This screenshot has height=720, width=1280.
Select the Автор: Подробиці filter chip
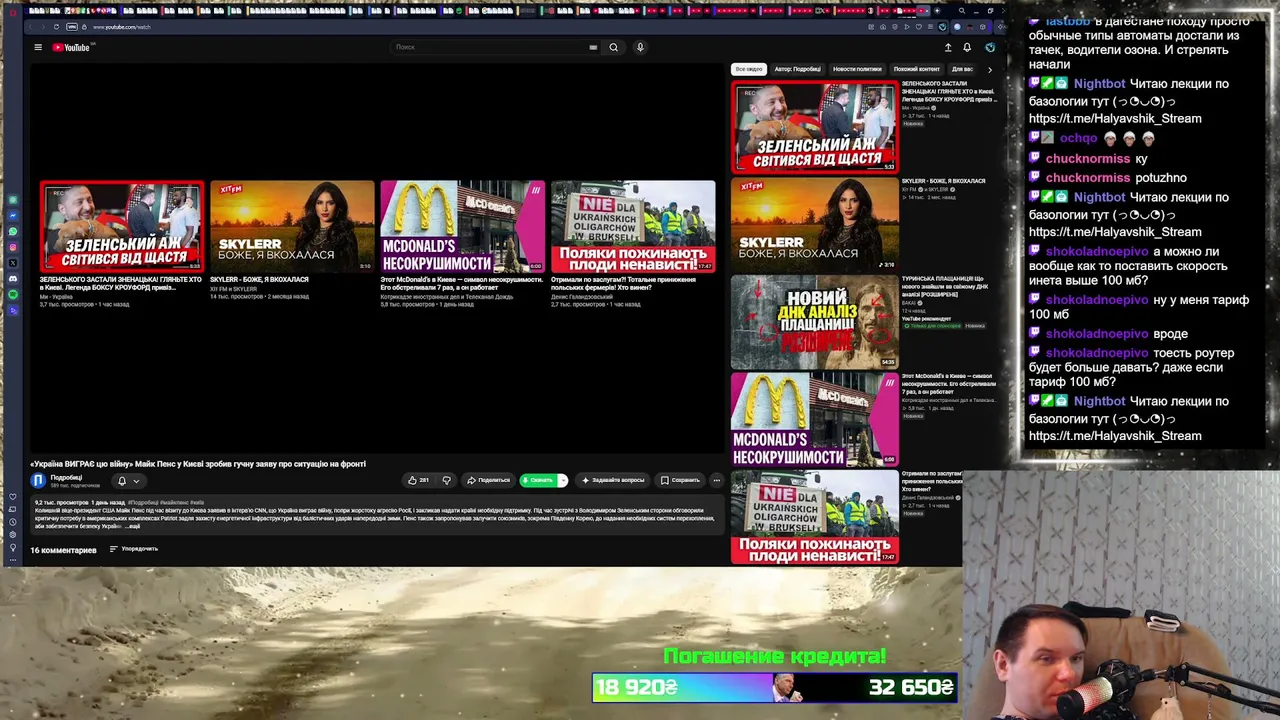pos(798,69)
